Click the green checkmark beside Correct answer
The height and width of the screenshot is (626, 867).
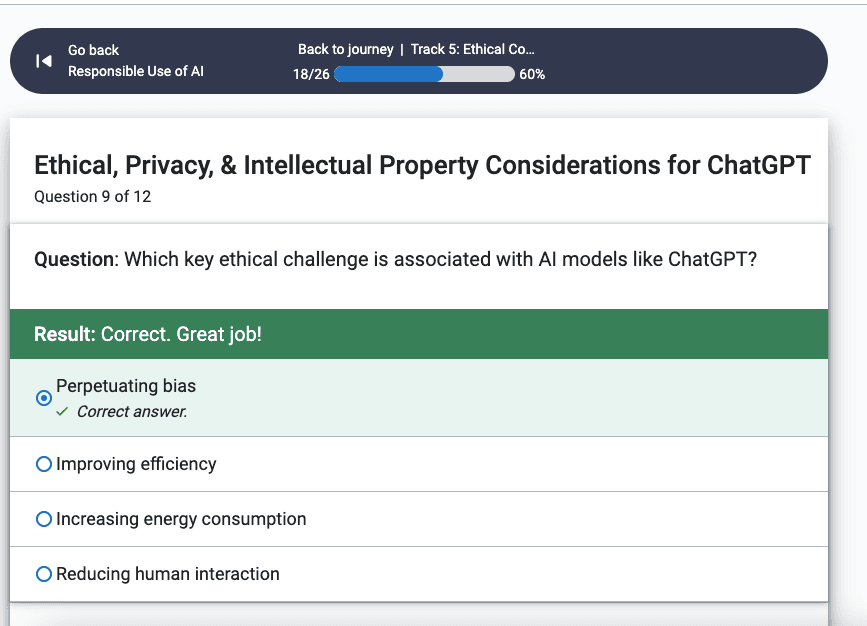pyautogui.click(x=62, y=411)
